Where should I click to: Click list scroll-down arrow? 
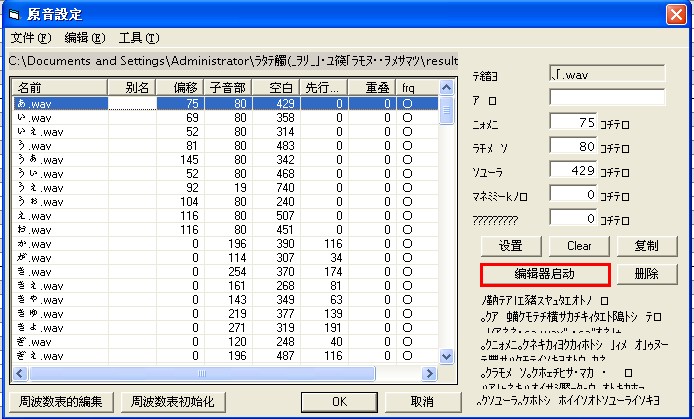(x=446, y=356)
